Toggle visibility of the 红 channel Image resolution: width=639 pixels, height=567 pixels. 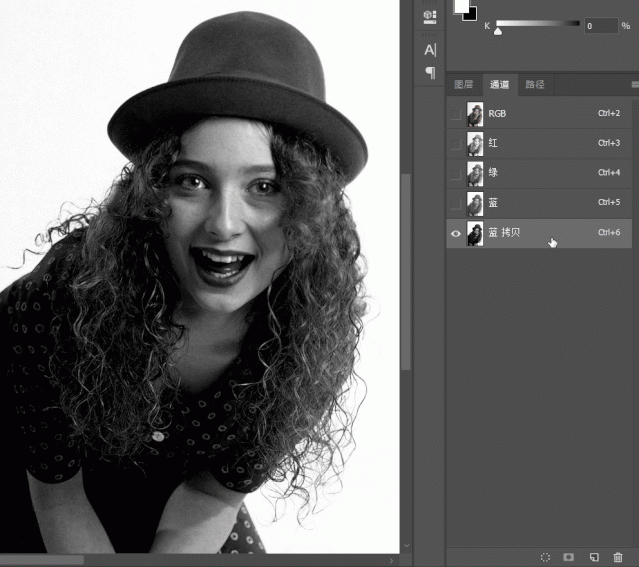(x=456, y=144)
